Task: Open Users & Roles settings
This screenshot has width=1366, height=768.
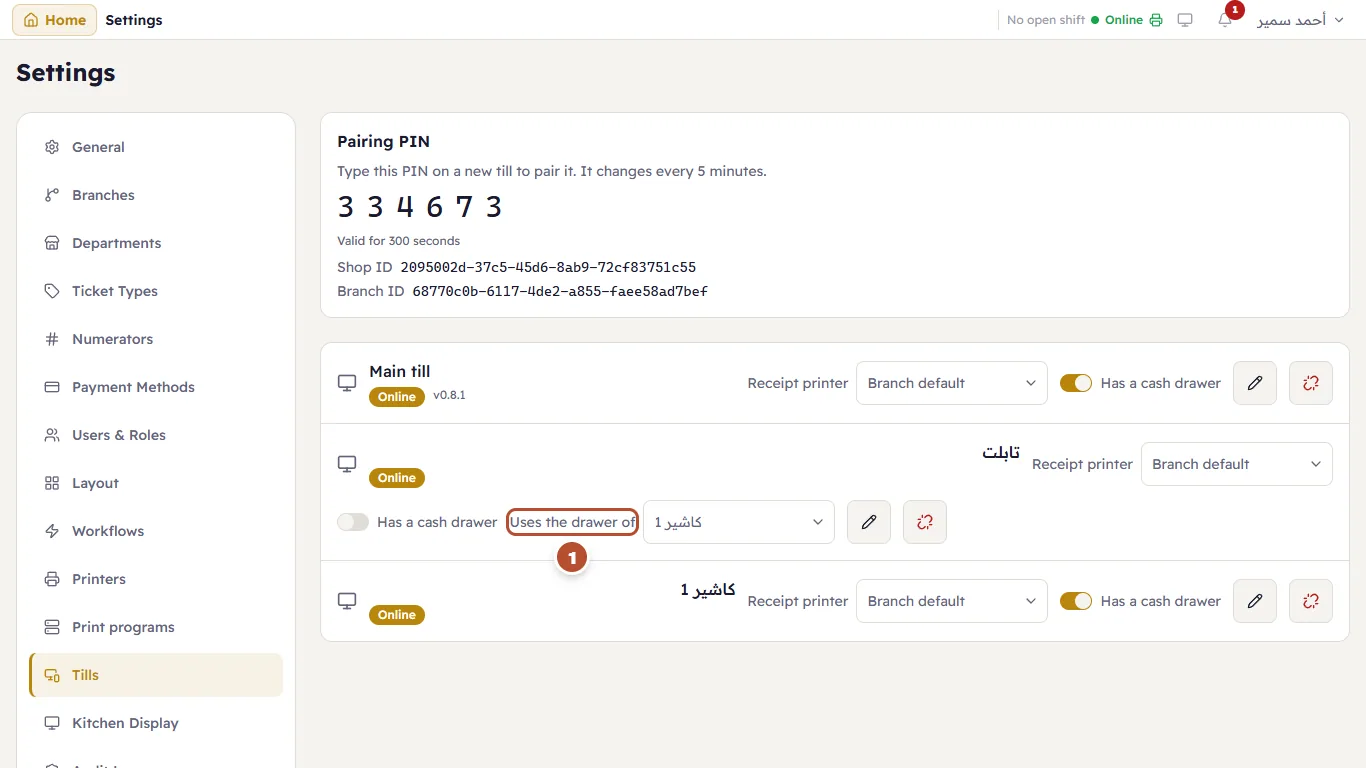Action: (x=156, y=435)
